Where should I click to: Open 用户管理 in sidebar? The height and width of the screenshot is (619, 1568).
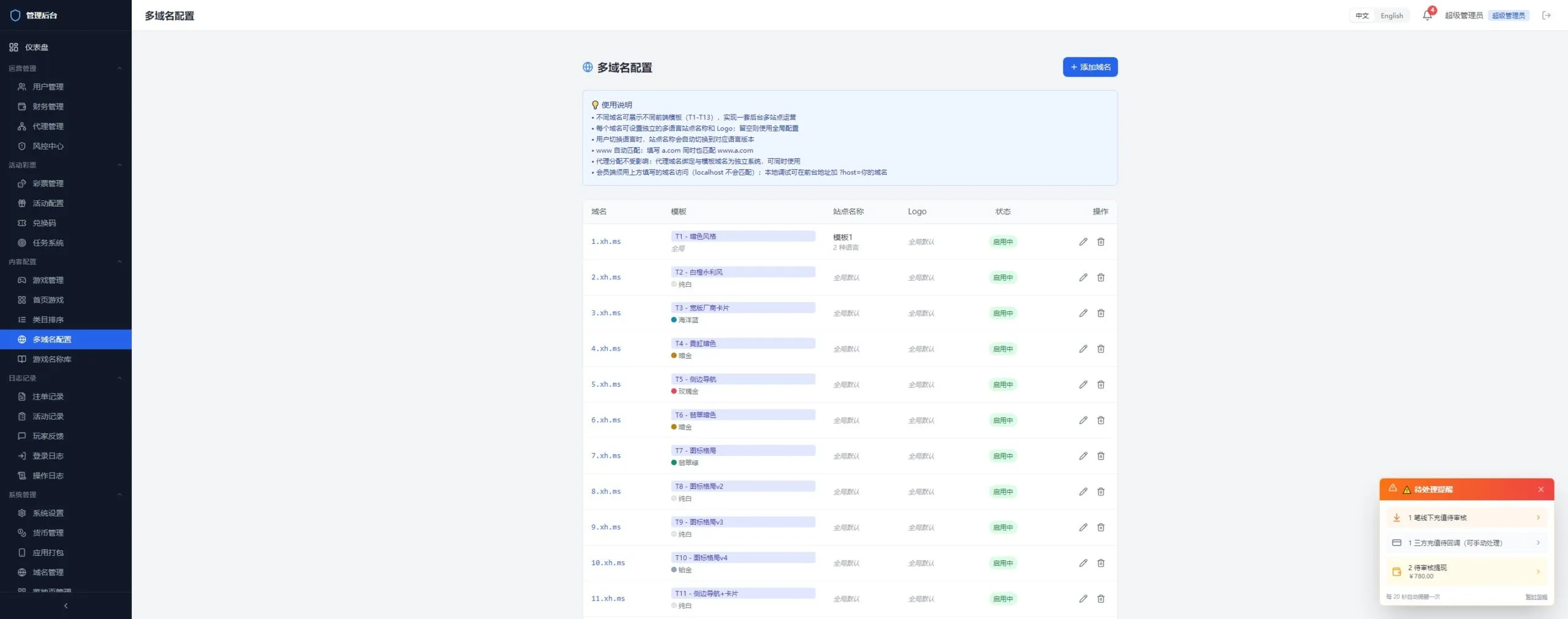[x=66, y=86]
